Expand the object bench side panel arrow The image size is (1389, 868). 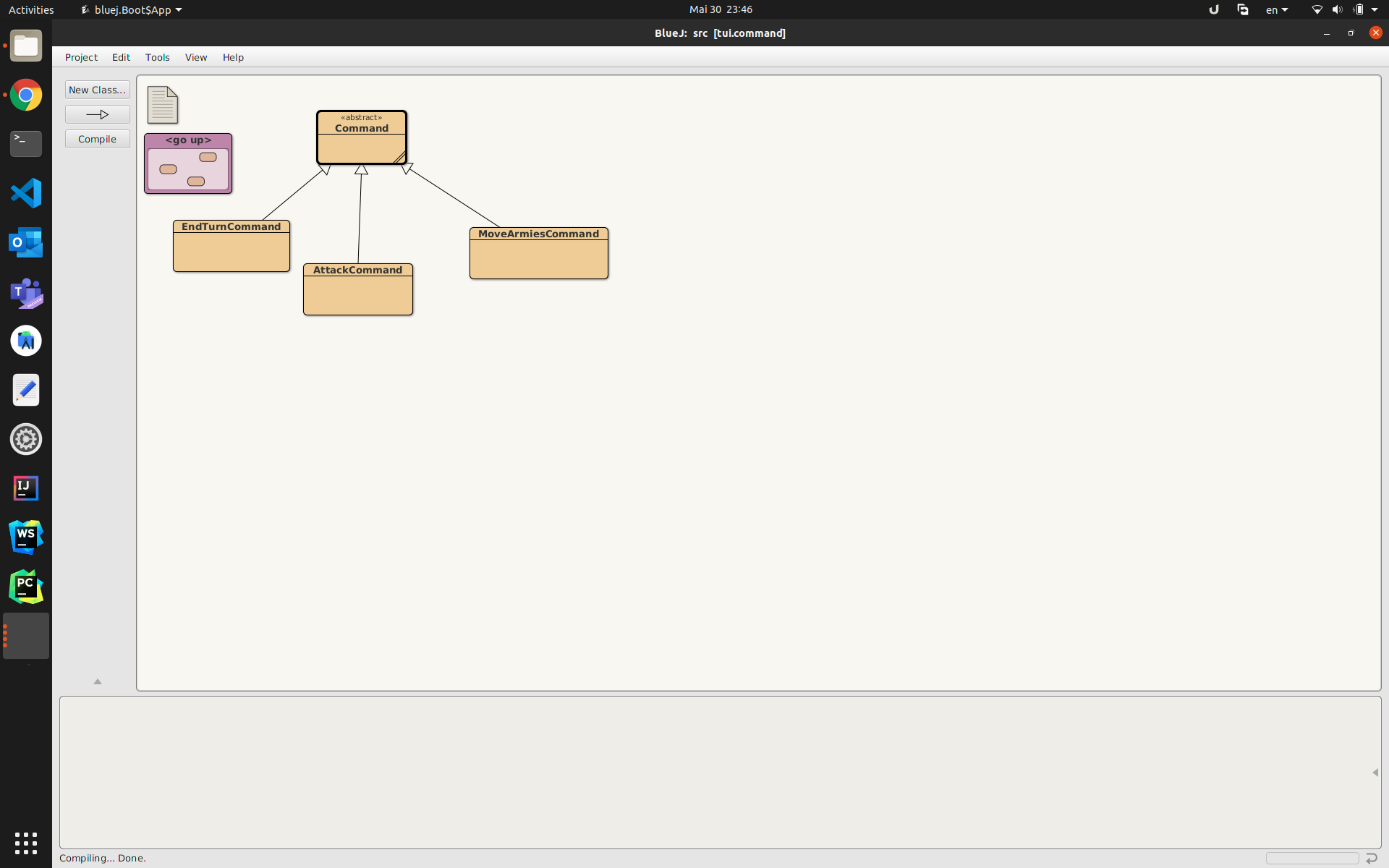[x=1375, y=773]
